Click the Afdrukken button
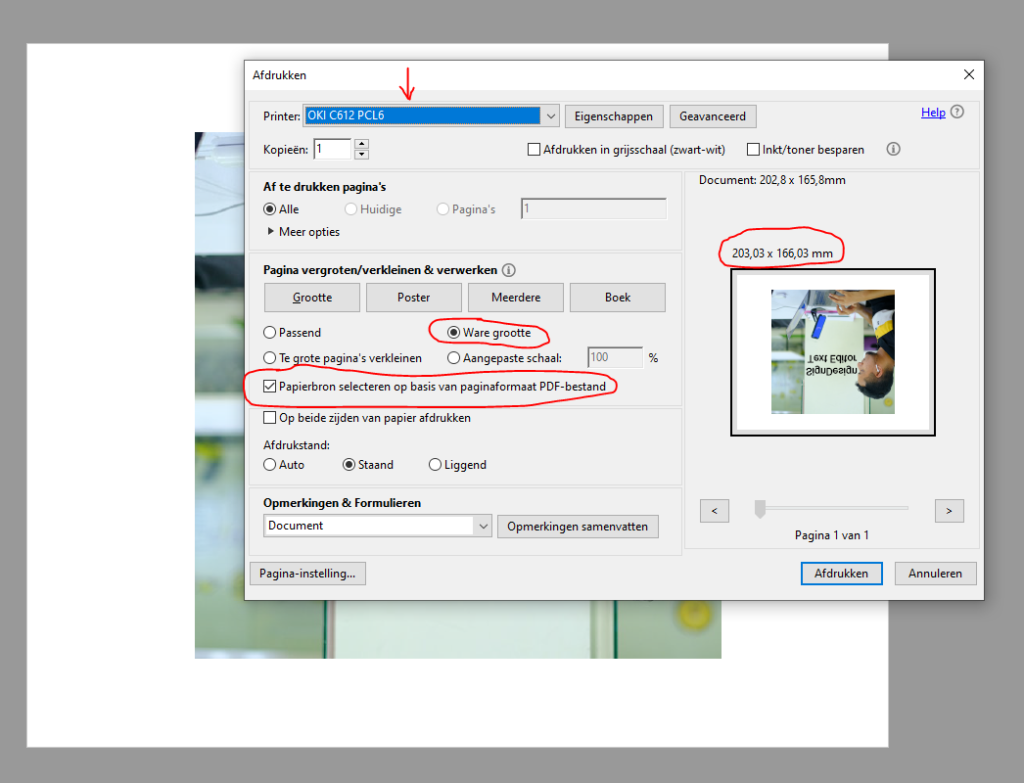The image size is (1024, 783). pyautogui.click(x=841, y=574)
